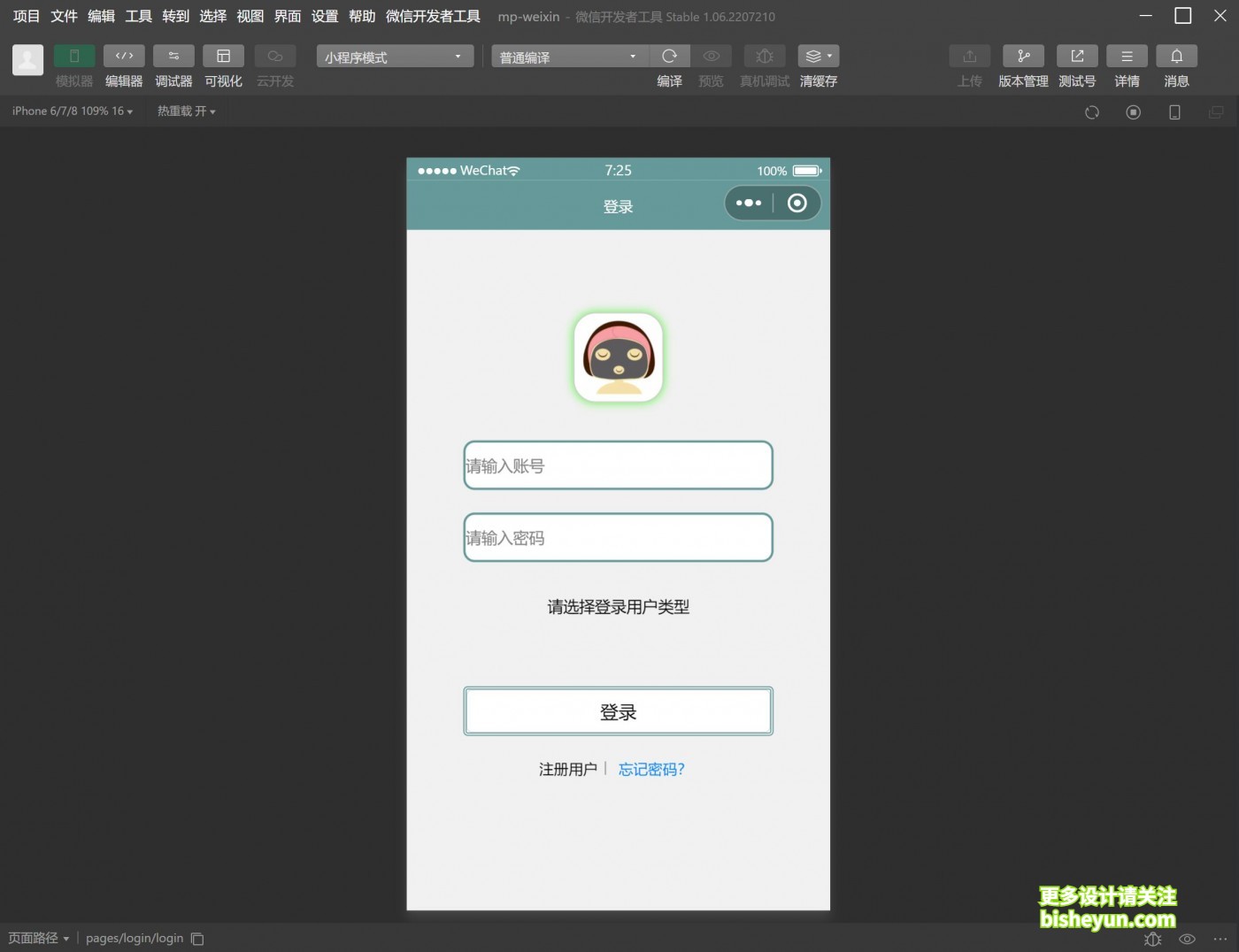Open the messages bell icon
Image resolution: width=1239 pixels, height=952 pixels.
[x=1176, y=57]
